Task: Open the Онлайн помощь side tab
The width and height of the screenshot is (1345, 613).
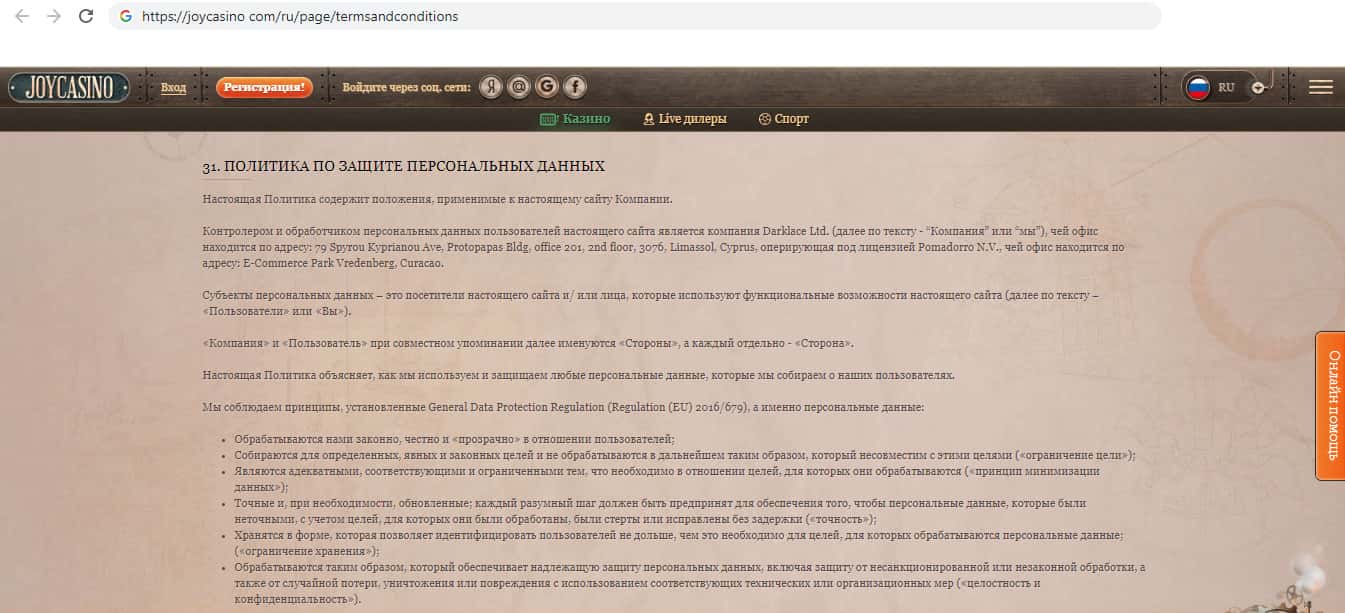Action: (1331, 405)
